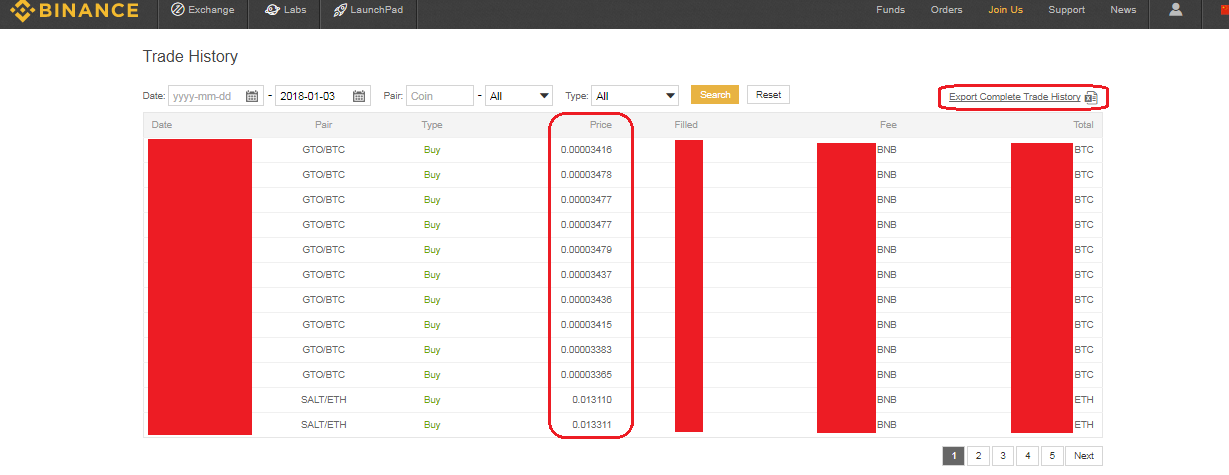Click price 0.00003436
Screen dimensions: 1229x475
pos(586,300)
